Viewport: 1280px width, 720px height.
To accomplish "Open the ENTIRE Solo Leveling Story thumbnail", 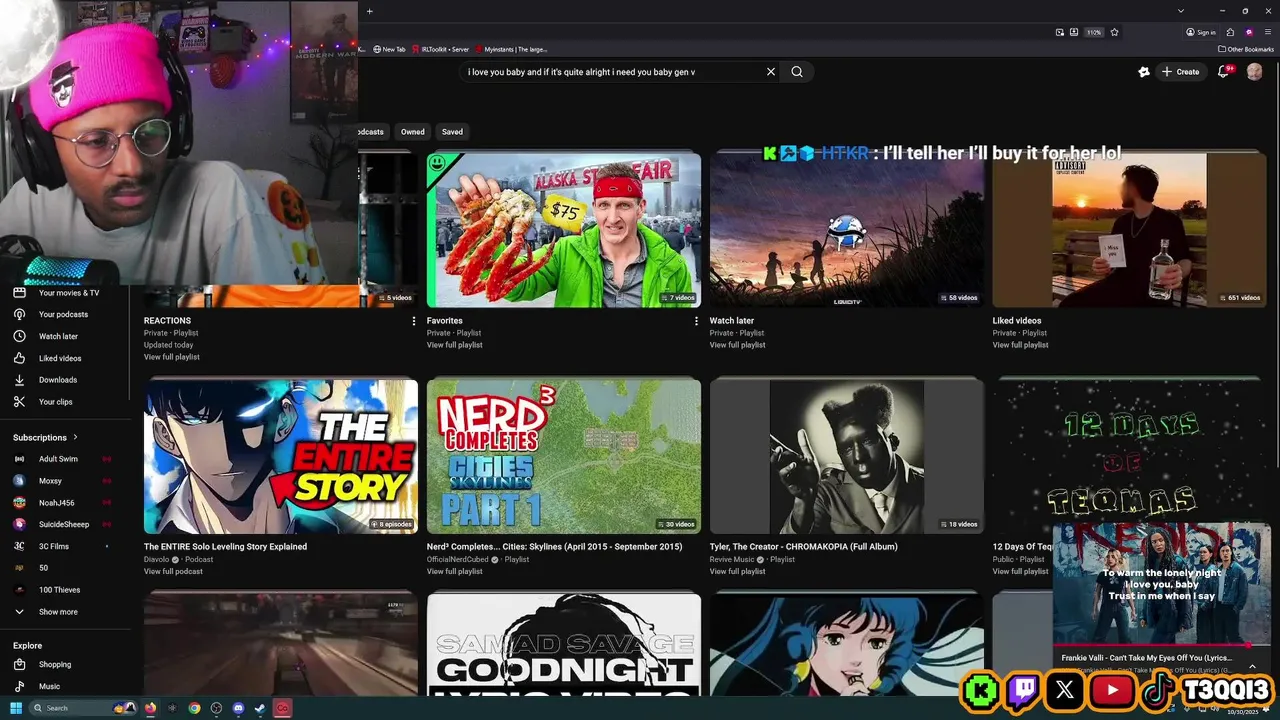I will pos(281,456).
